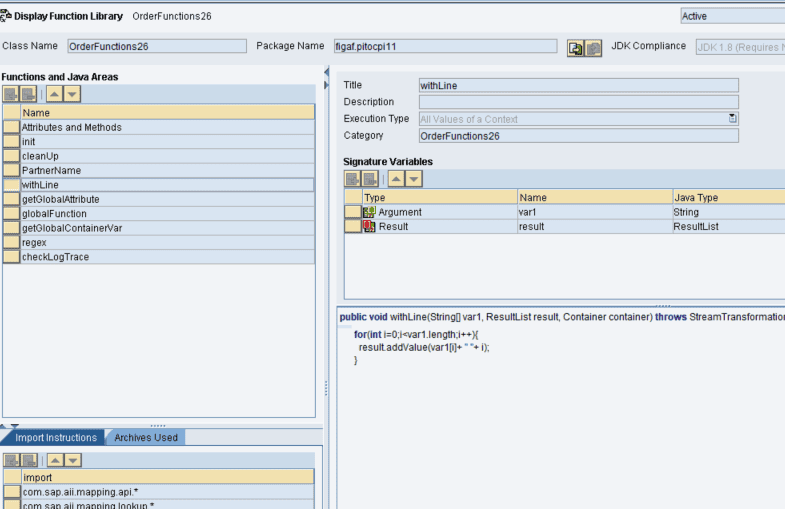Click the String Java Type cell
Screen dimensions: 785x509
(729, 212)
